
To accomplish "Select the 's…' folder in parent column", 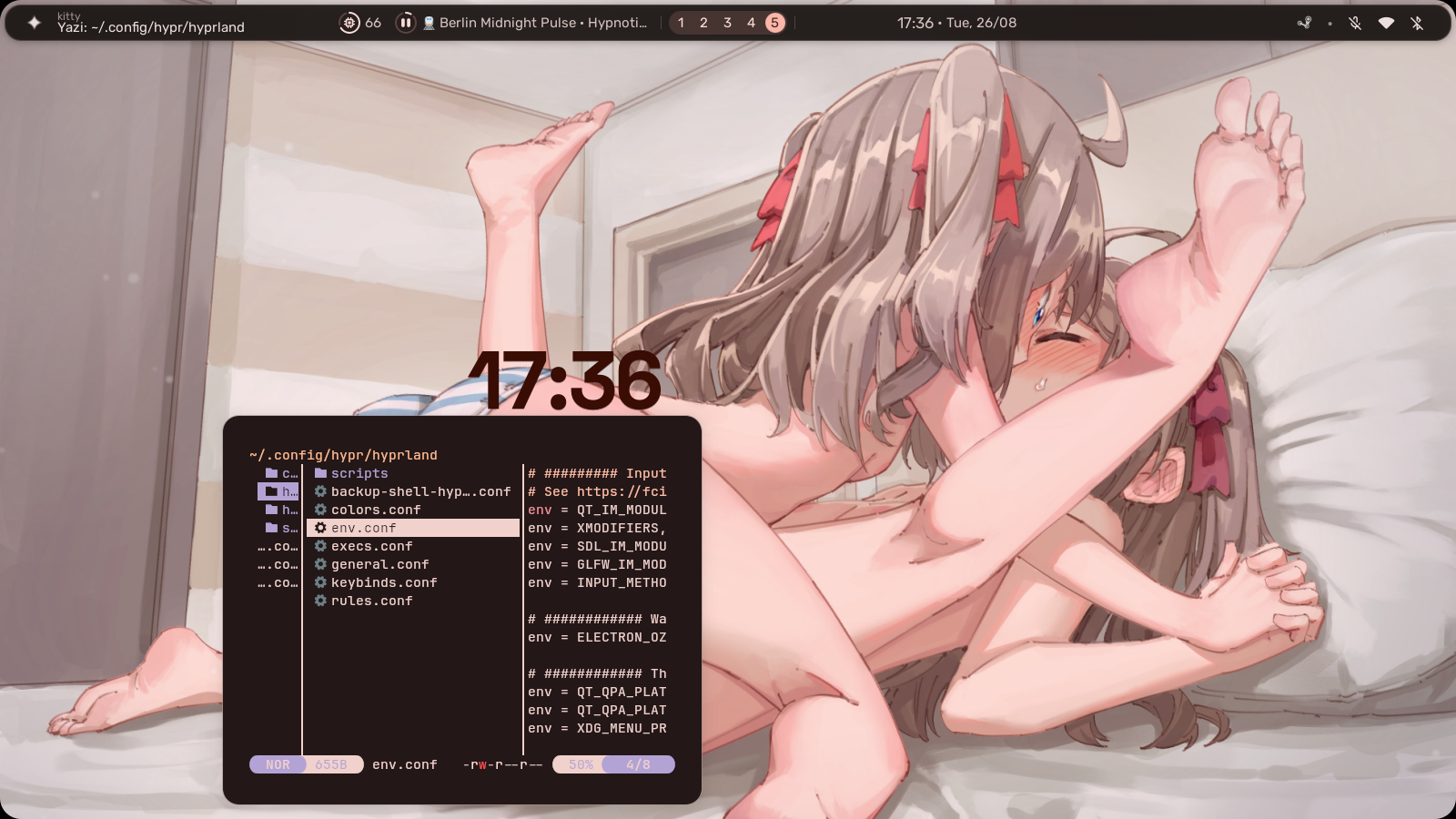I will pyautogui.click(x=282, y=528).
